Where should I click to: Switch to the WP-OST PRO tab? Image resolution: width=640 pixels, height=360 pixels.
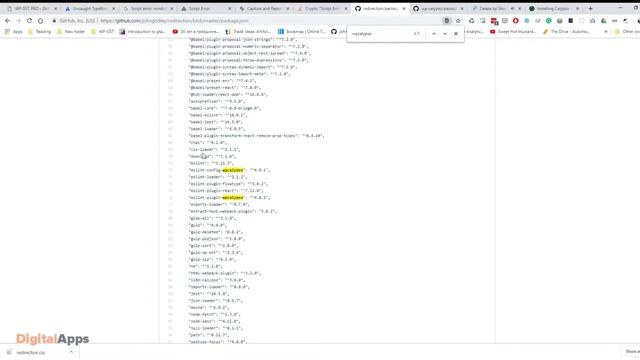point(32,8)
